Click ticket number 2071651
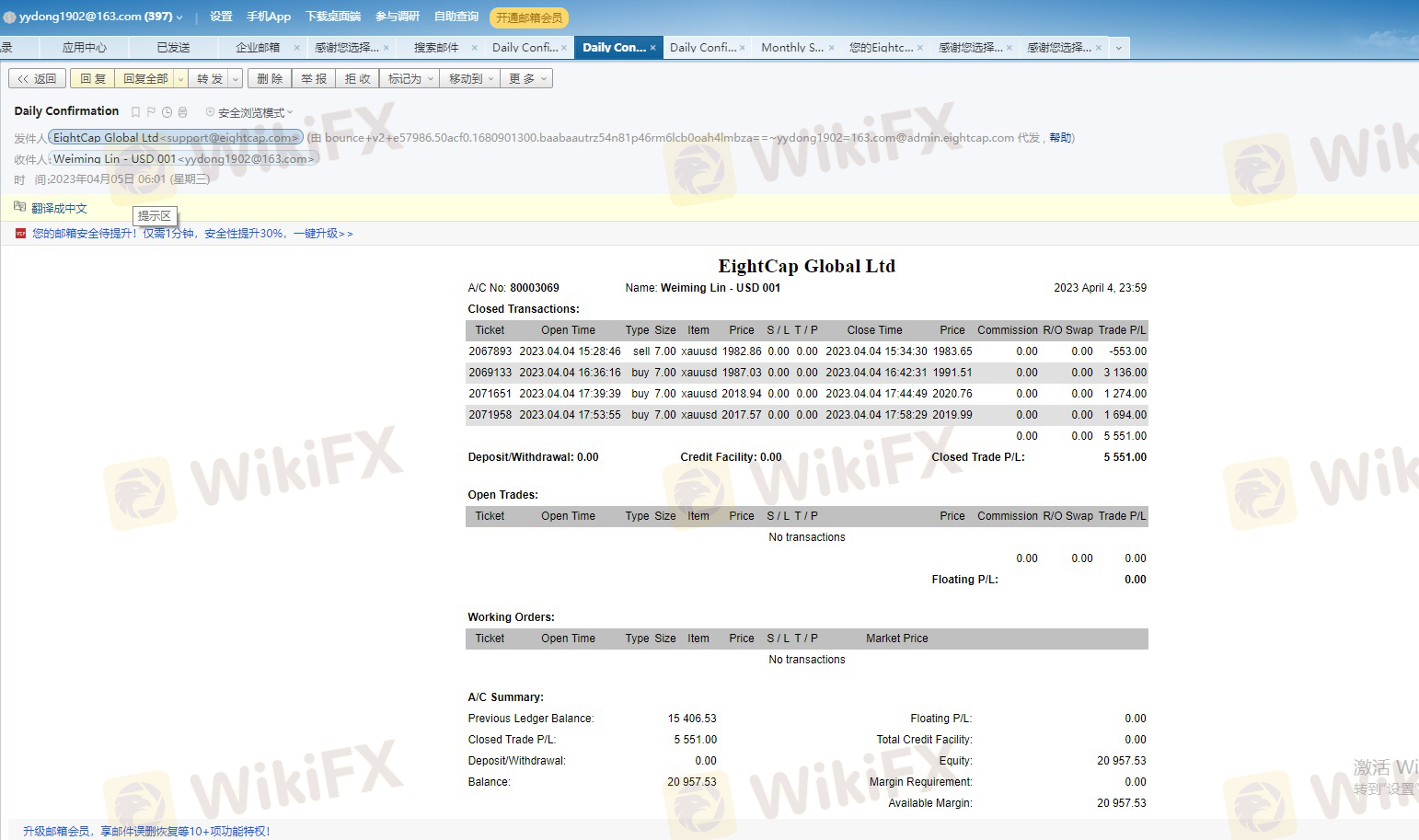The height and width of the screenshot is (840, 1419). tap(490, 394)
